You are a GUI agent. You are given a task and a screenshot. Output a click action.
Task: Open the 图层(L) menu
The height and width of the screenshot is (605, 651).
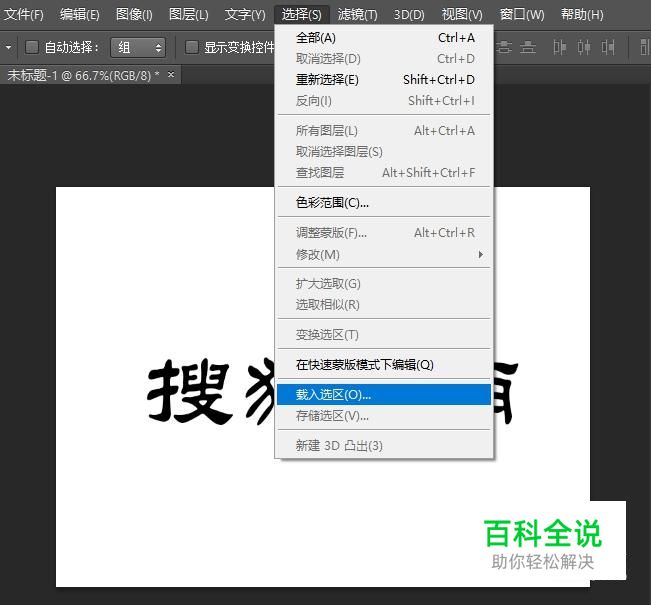[x=188, y=15]
